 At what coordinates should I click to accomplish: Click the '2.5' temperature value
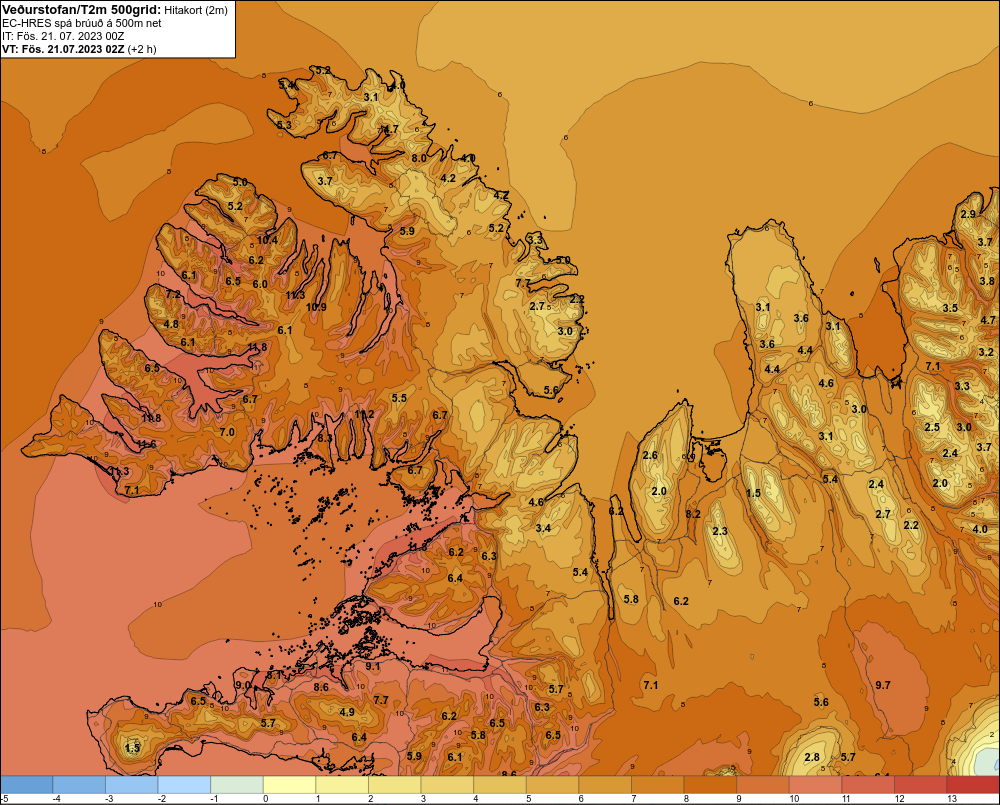932,427
